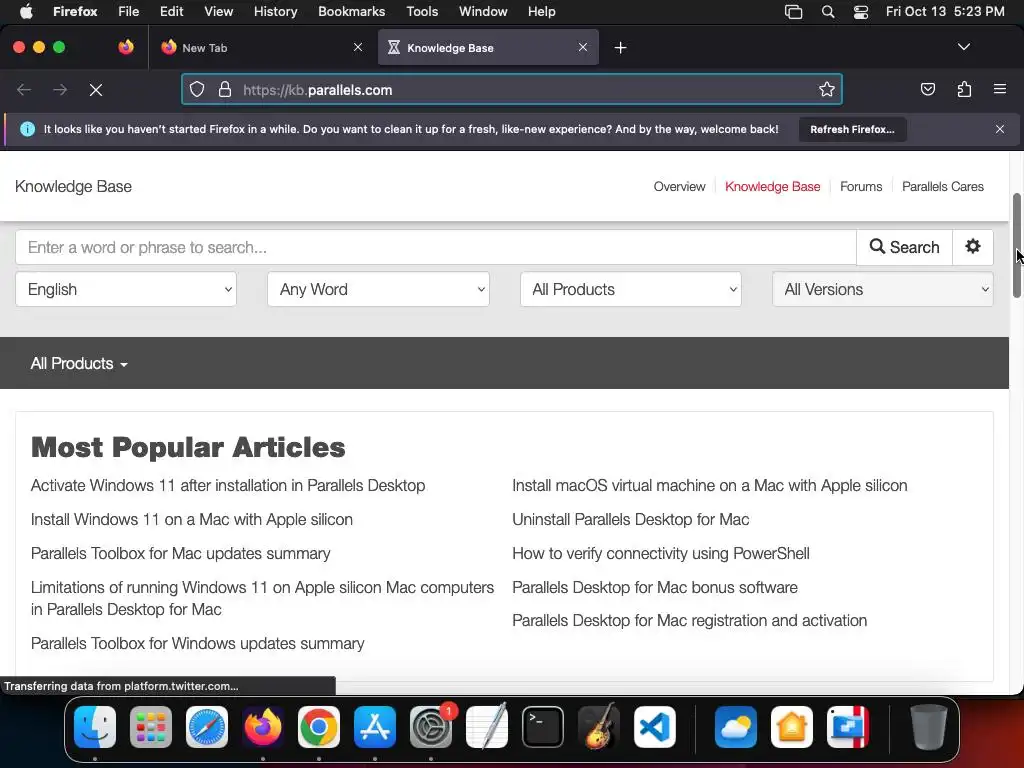
Task: Click the Refresh Firefox button
Action: pos(852,129)
